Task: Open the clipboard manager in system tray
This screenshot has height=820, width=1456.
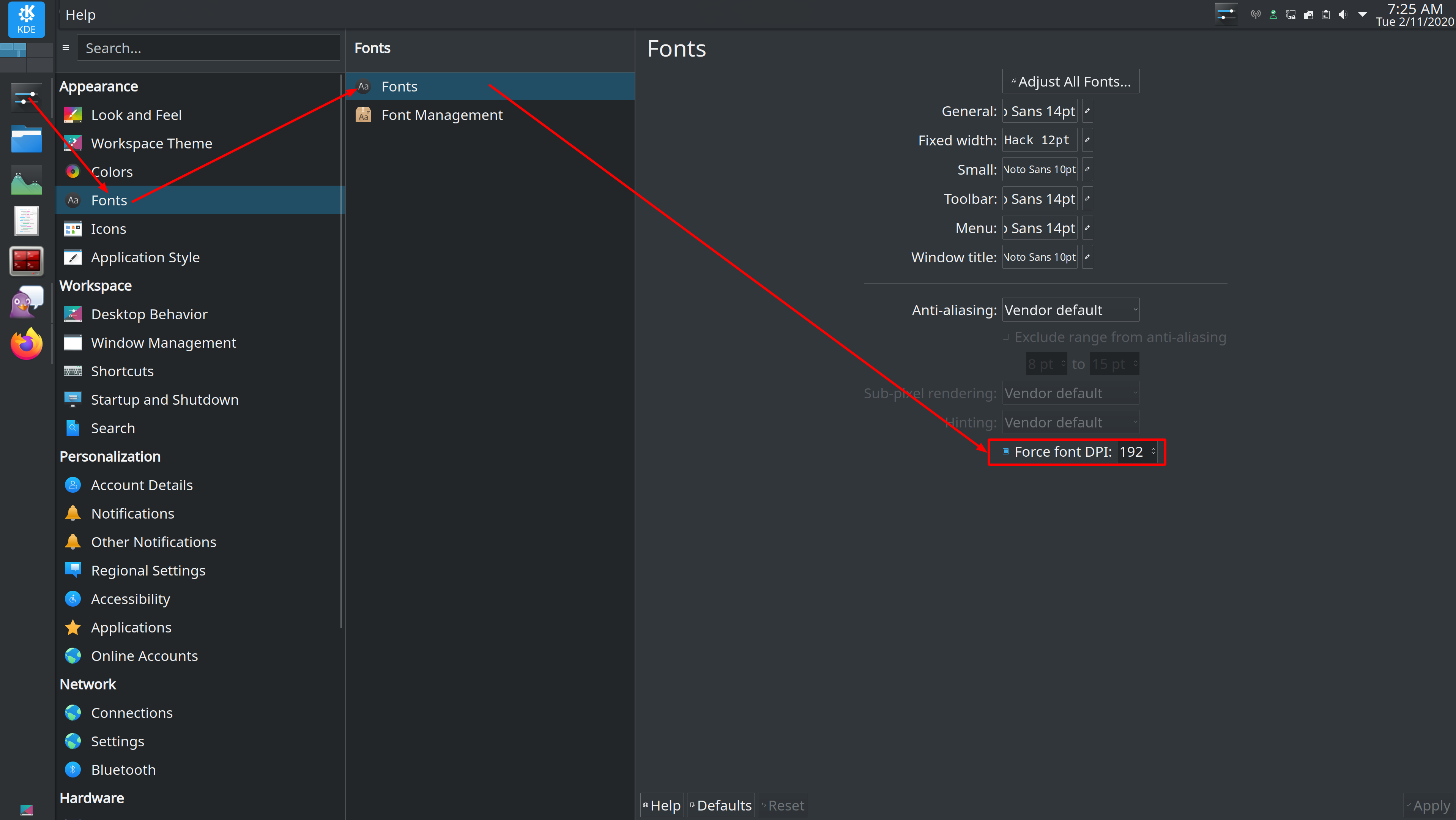Action: [1325, 14]
